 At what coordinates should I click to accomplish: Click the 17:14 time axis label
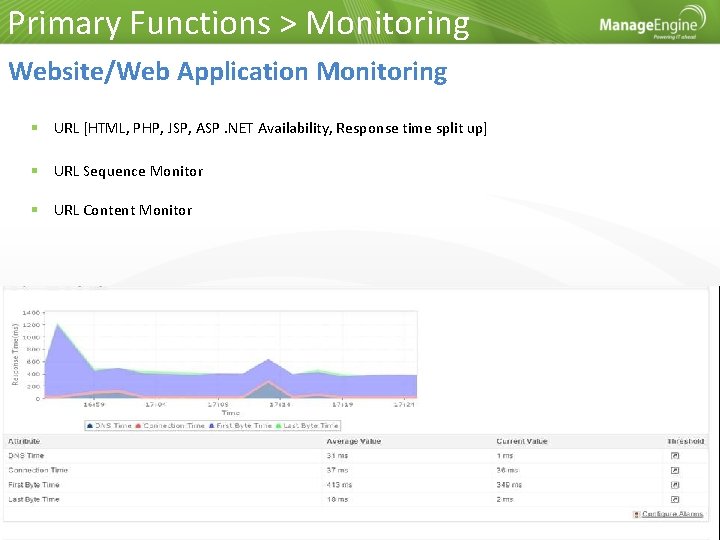click(280, 405)
